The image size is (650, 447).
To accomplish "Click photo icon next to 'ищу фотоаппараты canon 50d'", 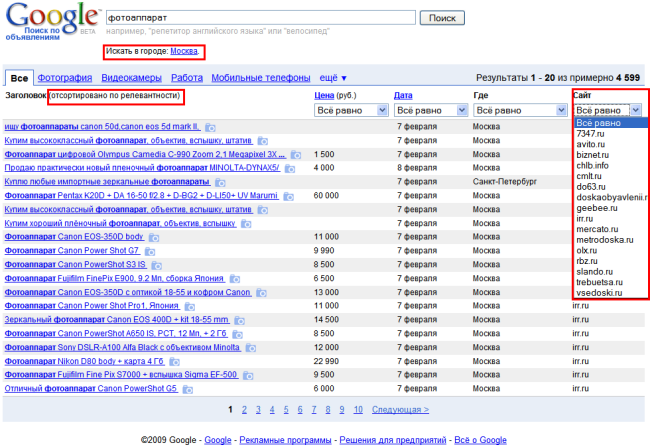I will click(211, 127).
